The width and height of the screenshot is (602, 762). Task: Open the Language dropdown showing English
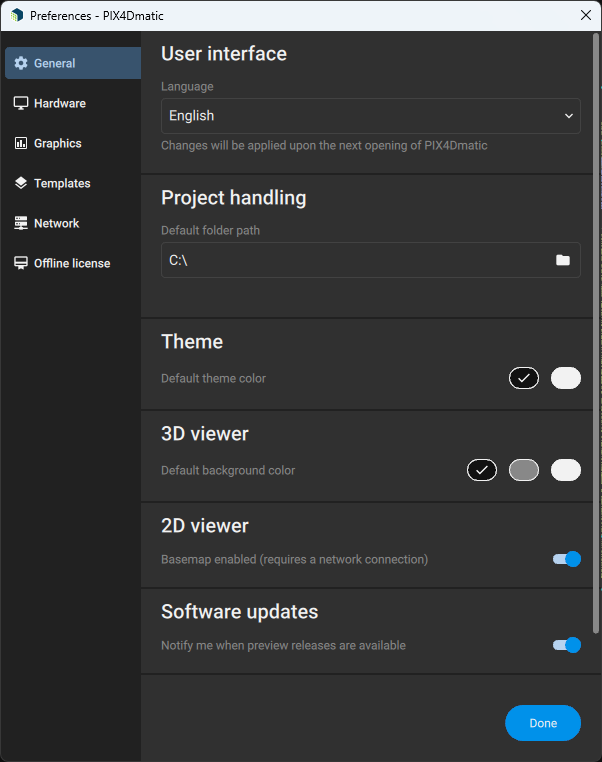(371, 116)
